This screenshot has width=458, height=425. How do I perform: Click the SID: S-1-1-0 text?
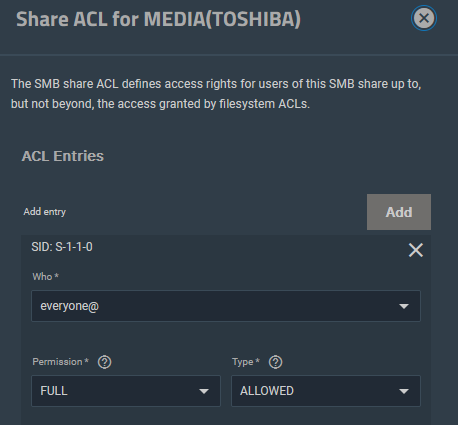(62, 247)
